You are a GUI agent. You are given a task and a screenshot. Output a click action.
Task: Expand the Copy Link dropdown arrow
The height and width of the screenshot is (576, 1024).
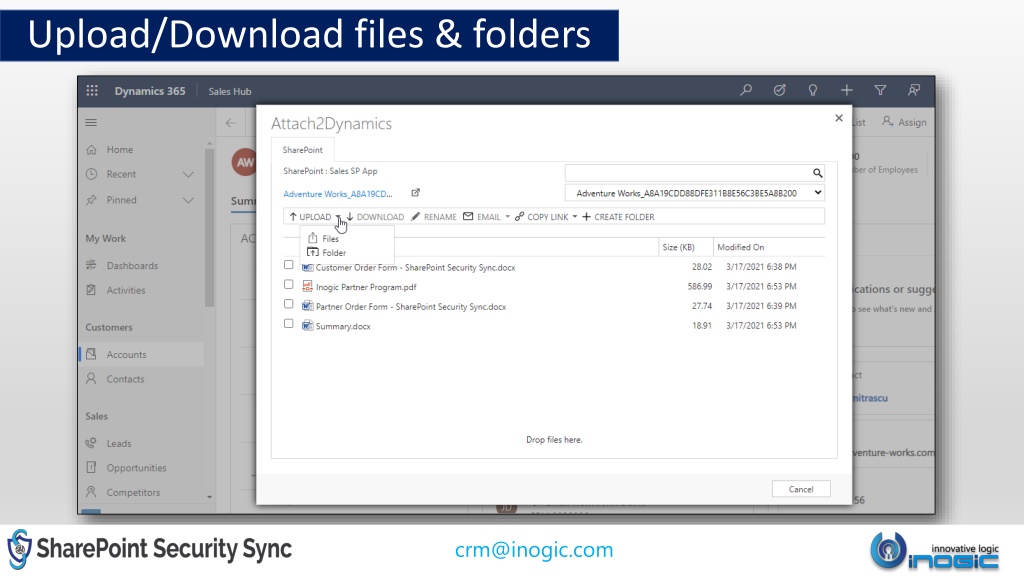[575, 217]
